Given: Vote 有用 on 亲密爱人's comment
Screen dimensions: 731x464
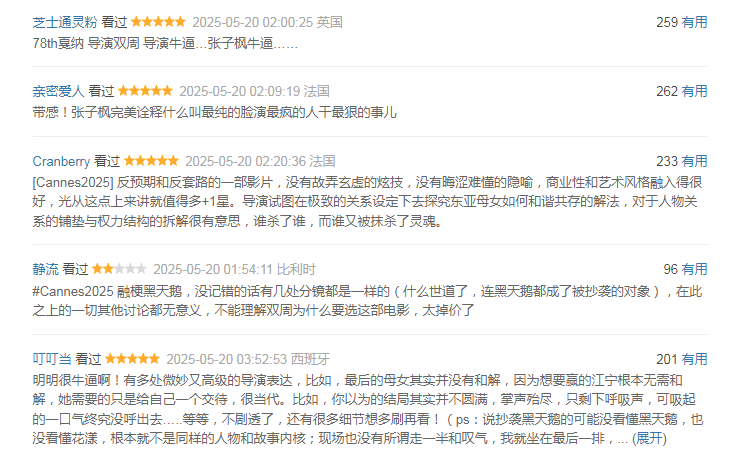Looking at the screenshot, I should [x=695, y=91].
